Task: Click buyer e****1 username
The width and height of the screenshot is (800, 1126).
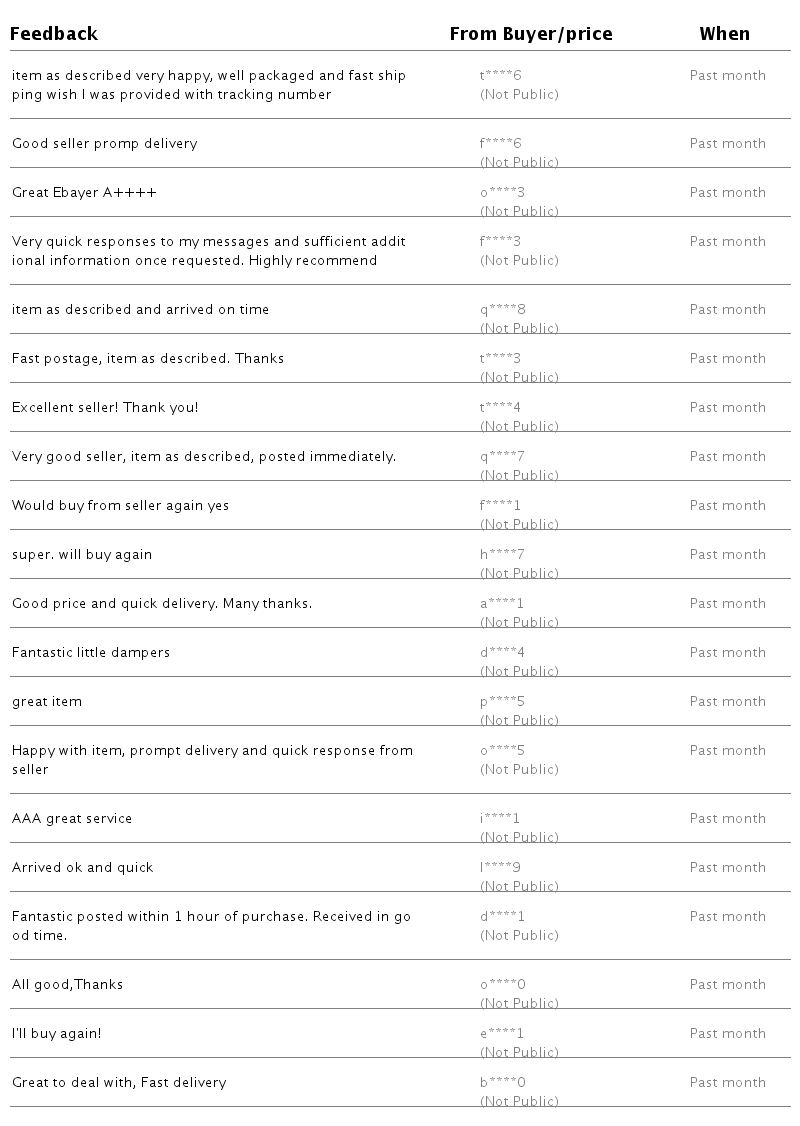Action: 502,1033
